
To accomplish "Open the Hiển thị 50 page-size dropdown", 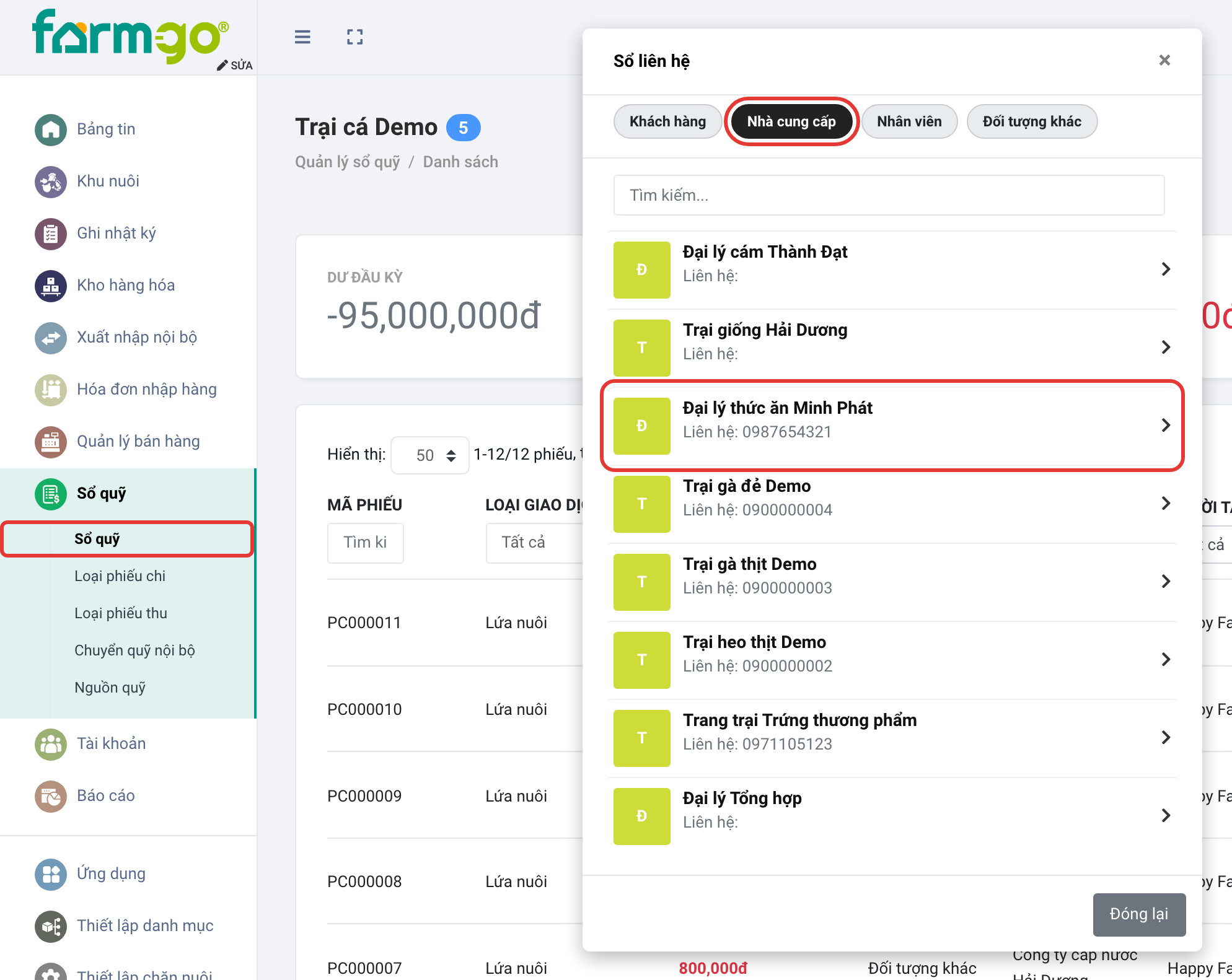I will 430,455.
